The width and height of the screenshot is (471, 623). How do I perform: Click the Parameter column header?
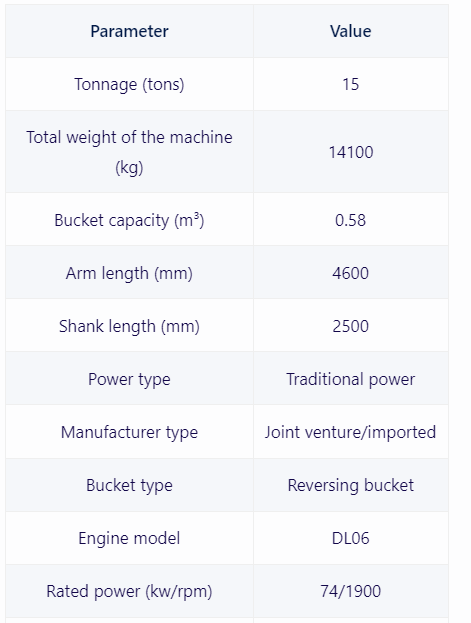pos(129,31)
